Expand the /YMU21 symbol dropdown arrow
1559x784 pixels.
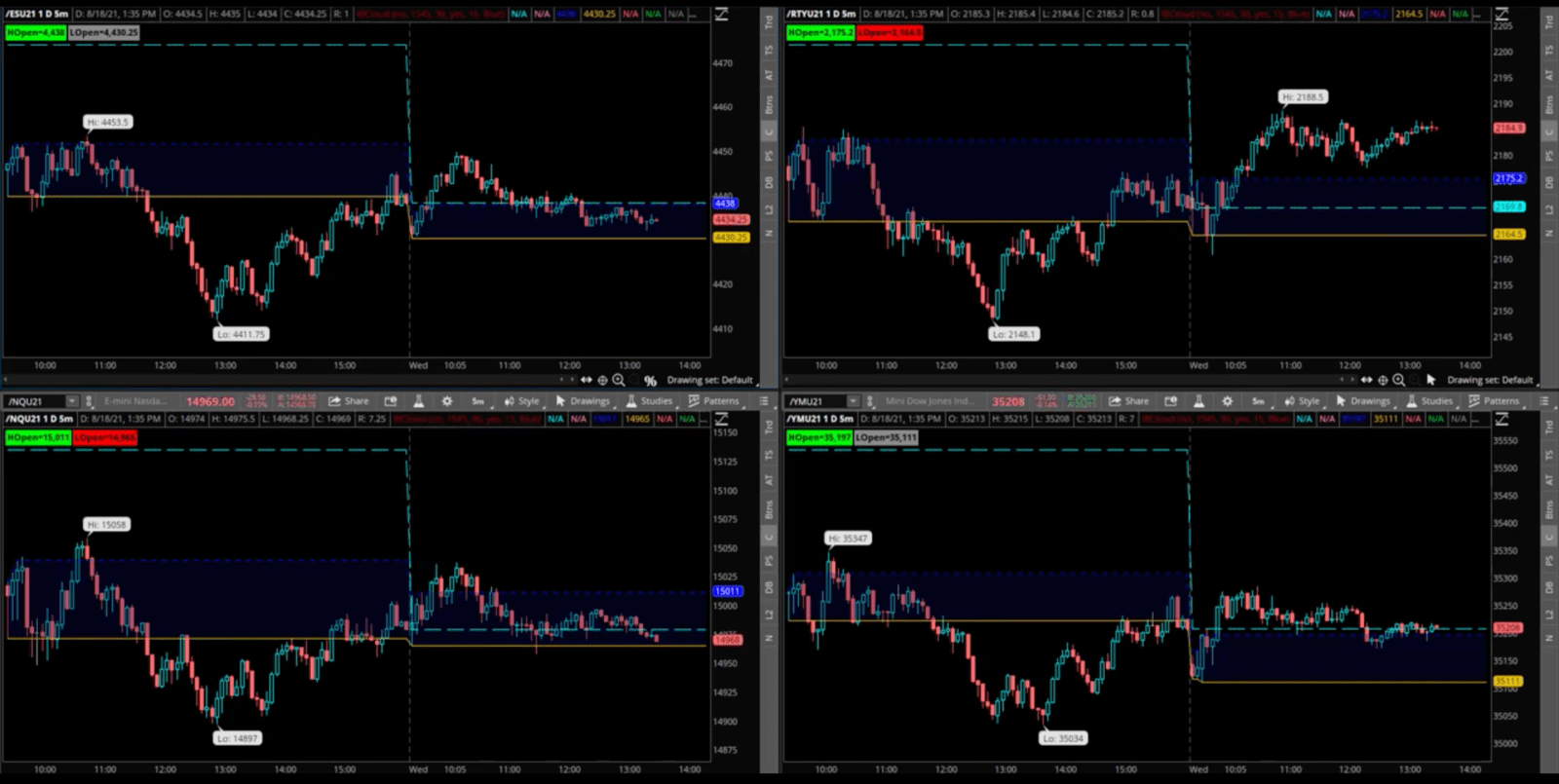pos(853,401)
